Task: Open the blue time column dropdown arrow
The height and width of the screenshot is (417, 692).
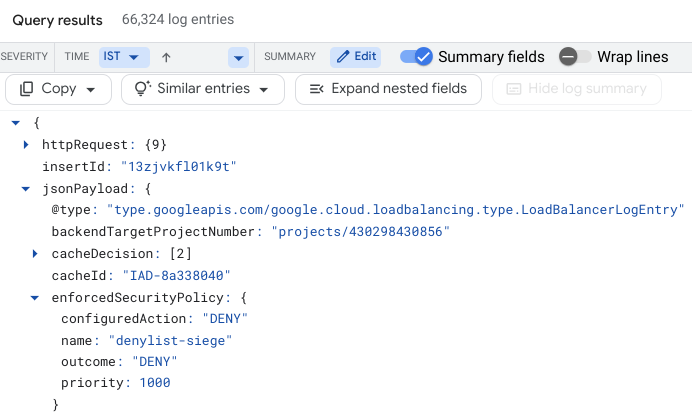Action: click(x=238, y=58)
